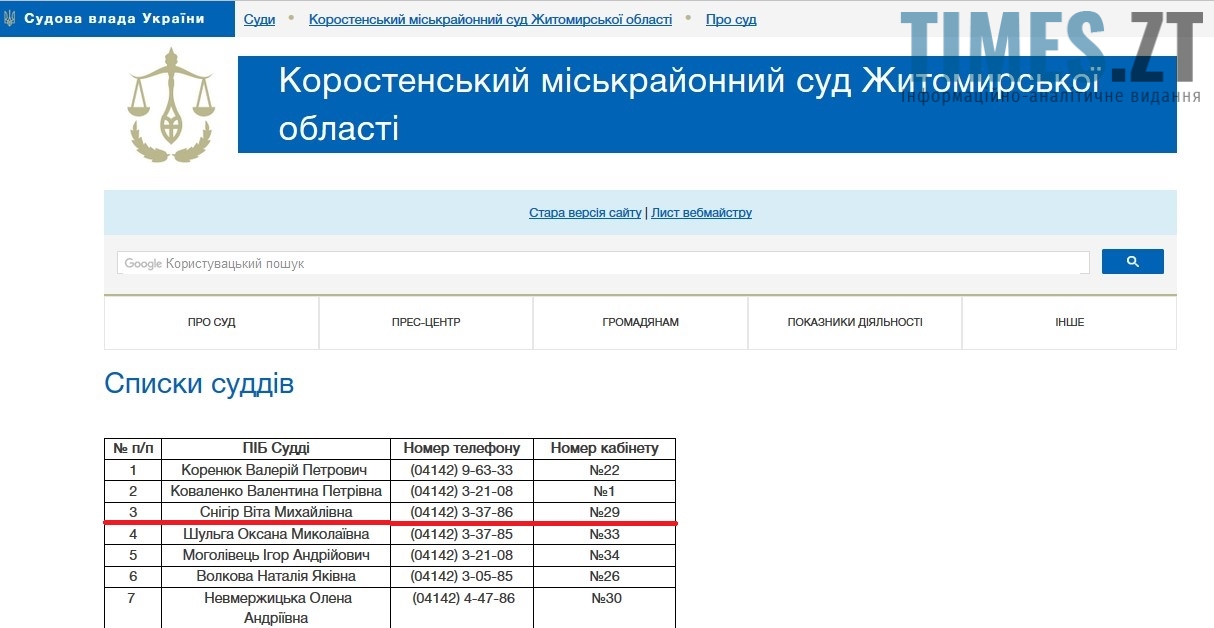Viewport: 1214px width, 628px height.
Task: Click the scales of justice court logo
Action: [171, 106]
